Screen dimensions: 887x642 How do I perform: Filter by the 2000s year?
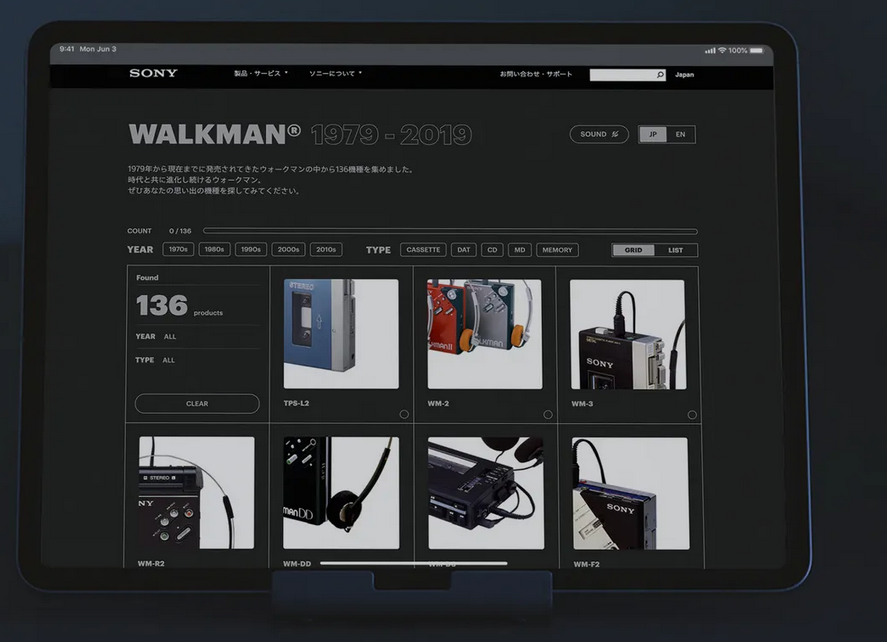point(289,249)
